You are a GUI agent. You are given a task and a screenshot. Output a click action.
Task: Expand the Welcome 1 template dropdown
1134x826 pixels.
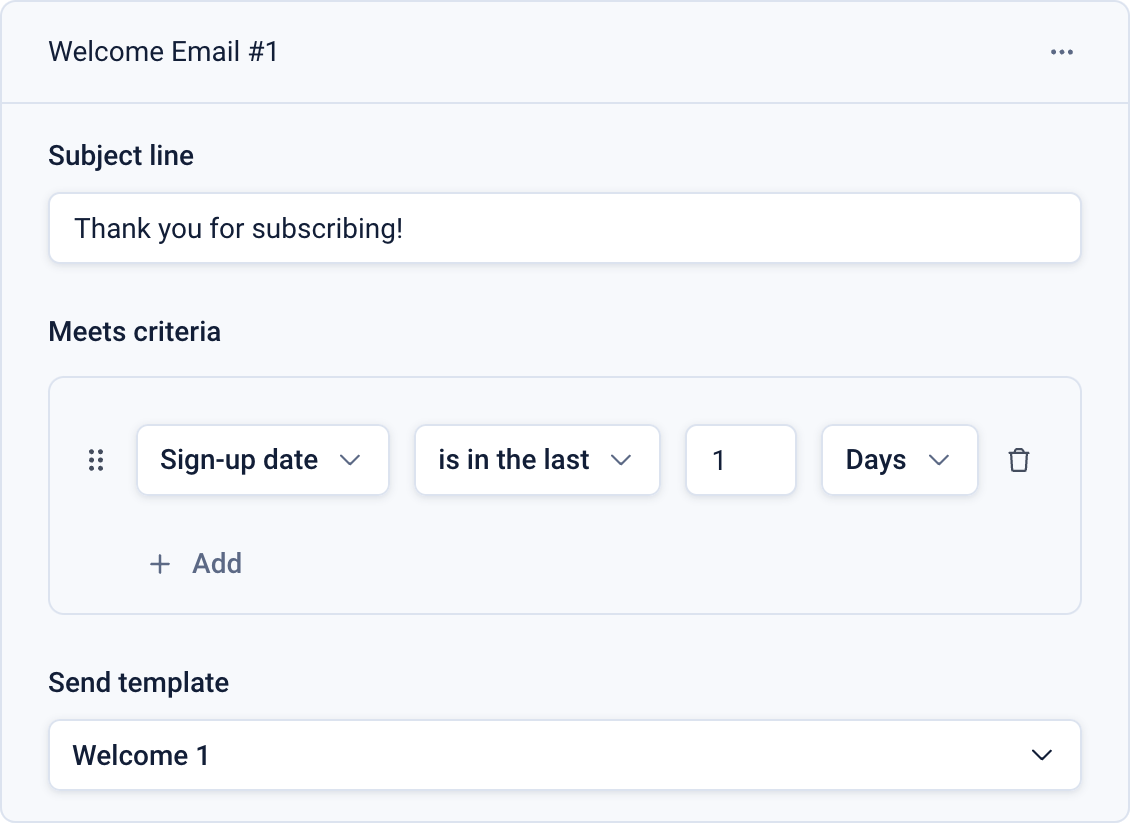(564, 755)
